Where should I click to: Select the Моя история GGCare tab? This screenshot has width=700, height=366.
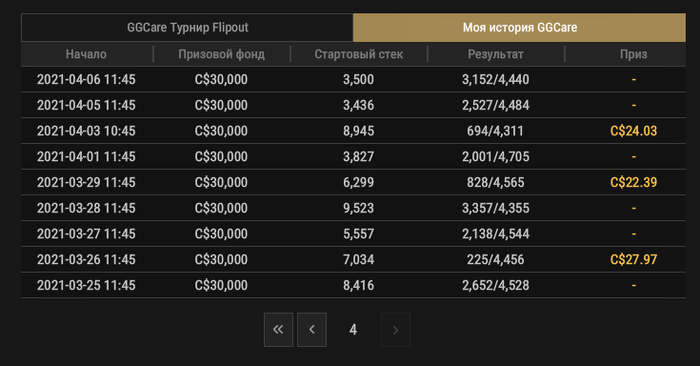tap(519, 28)
